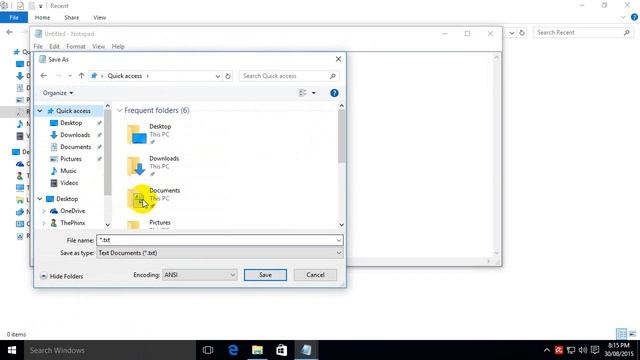The height and width of the screenshot is (360, 640).
Task: Select Videos in the navigation tree
Action: point(69,183)
